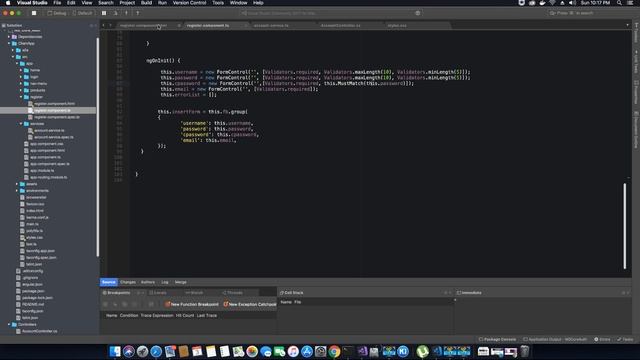Open the File menu
Screen dimensions: 640x360
click(57, 3)
